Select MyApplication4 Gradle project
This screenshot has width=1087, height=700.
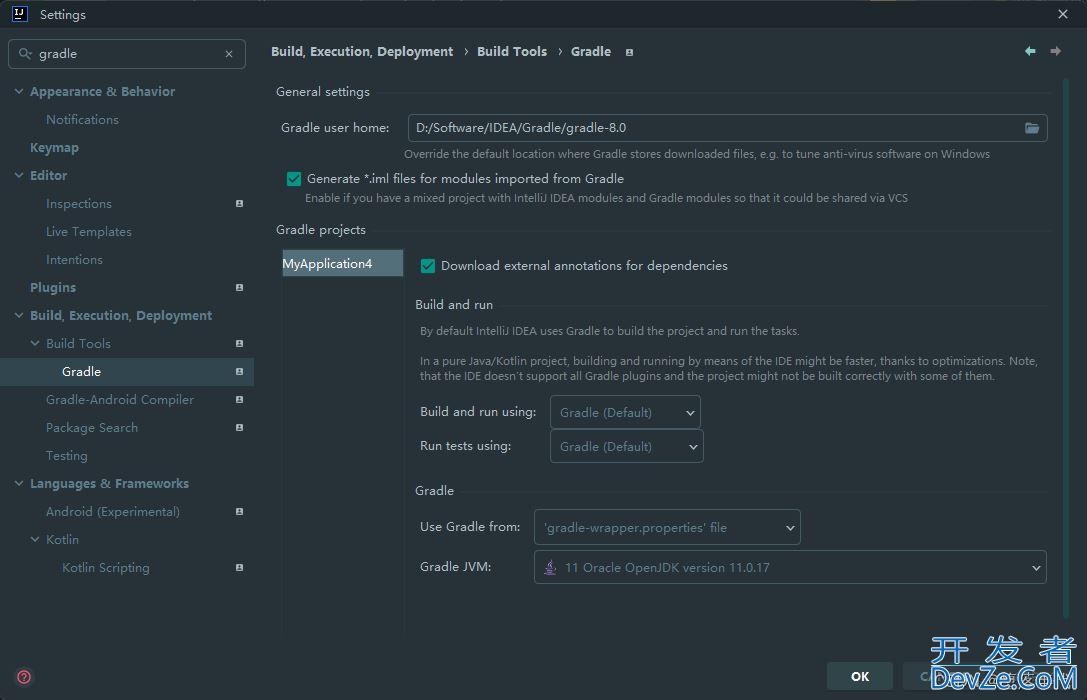pyautogui.click(x=342, y=263)
